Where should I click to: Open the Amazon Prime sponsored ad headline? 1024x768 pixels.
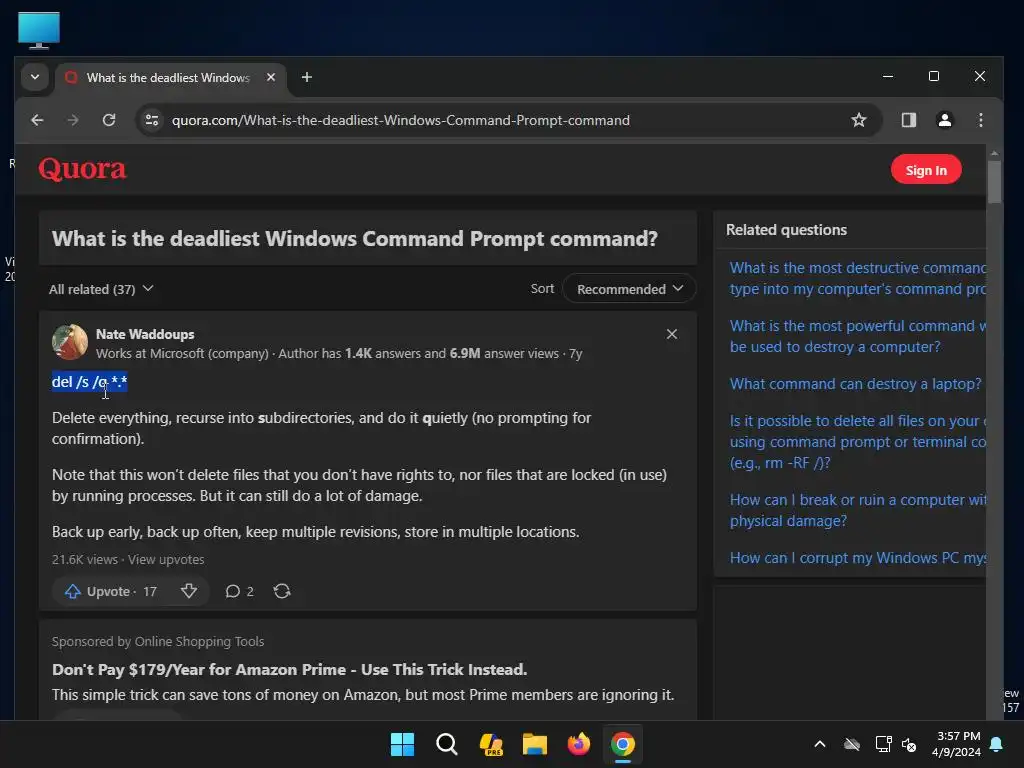tap(289, 669)
